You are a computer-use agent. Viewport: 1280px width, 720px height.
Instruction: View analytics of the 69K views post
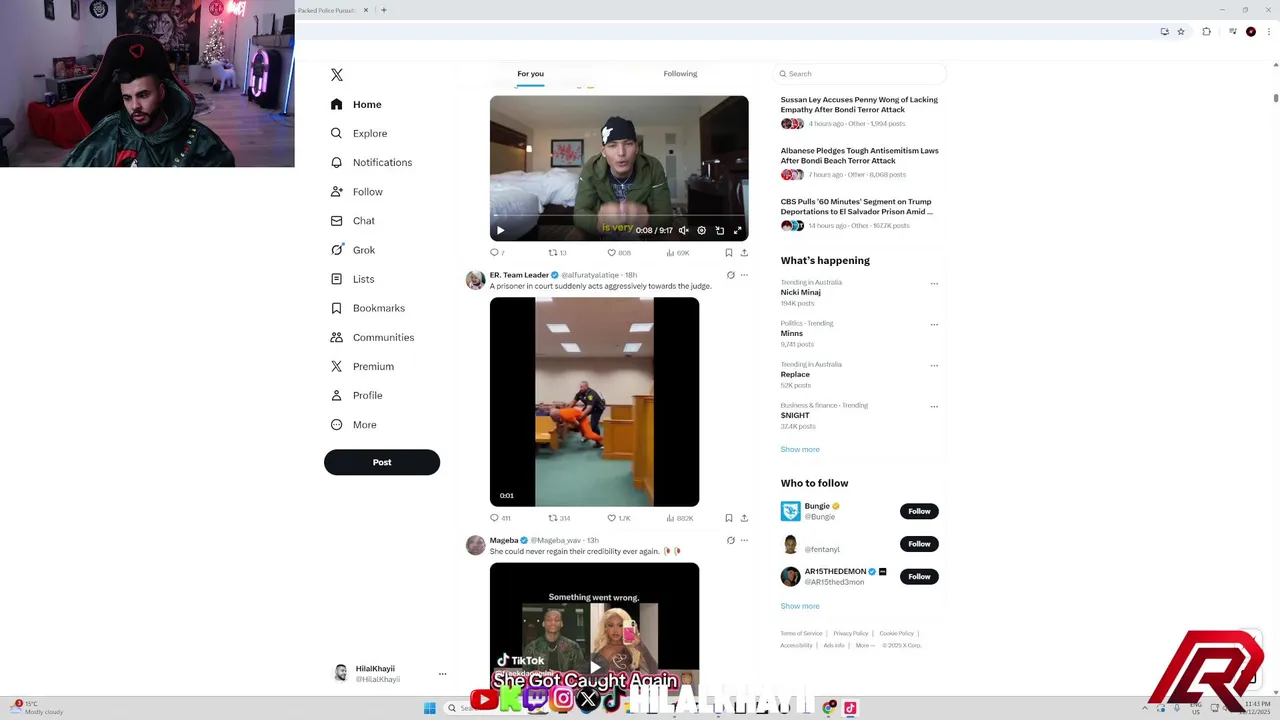(678, 253)
